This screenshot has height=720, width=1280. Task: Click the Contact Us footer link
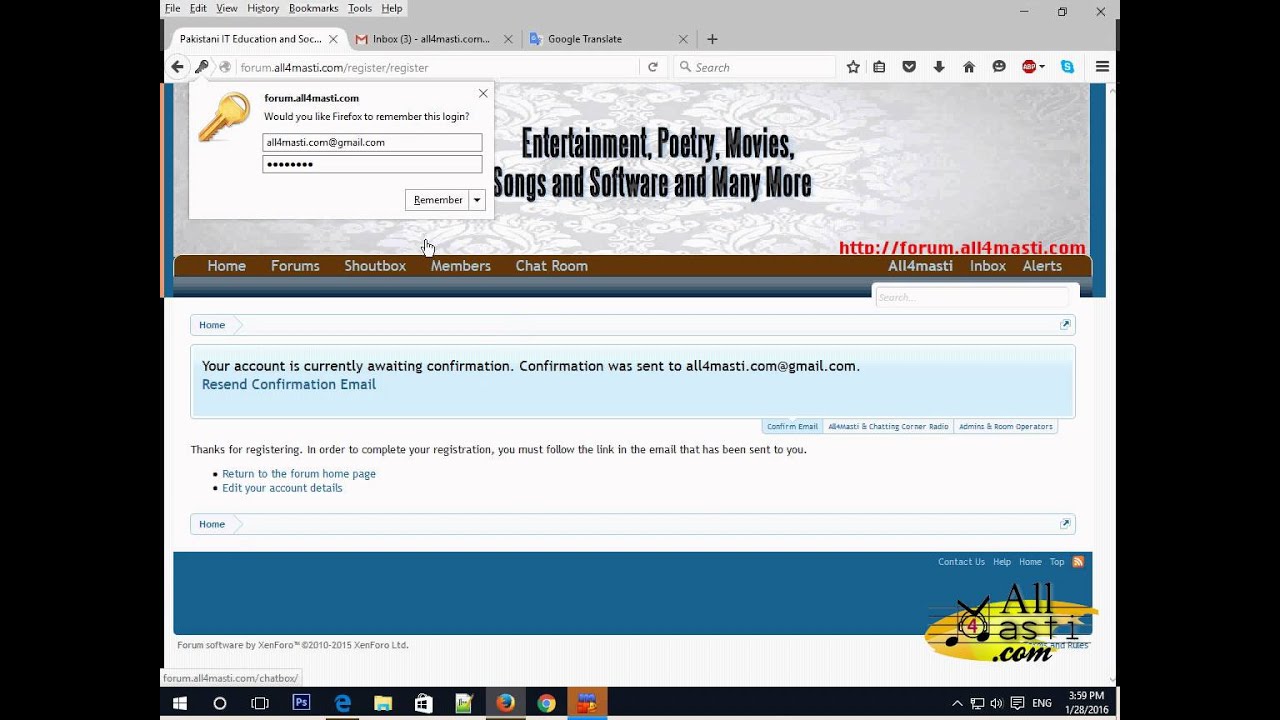pos(961,562)
